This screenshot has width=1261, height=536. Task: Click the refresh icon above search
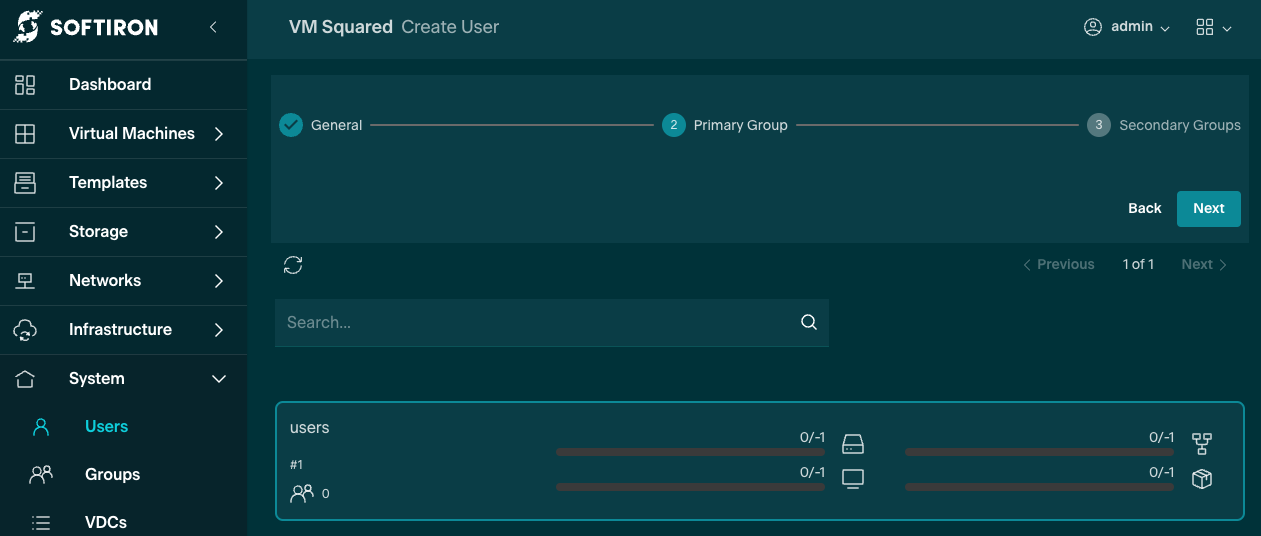coord(293,265)
